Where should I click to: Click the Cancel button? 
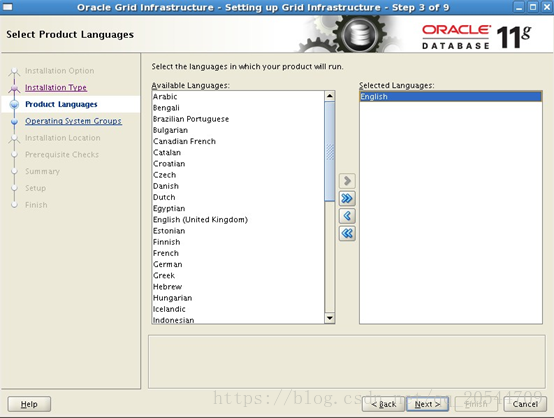point(525,404)
